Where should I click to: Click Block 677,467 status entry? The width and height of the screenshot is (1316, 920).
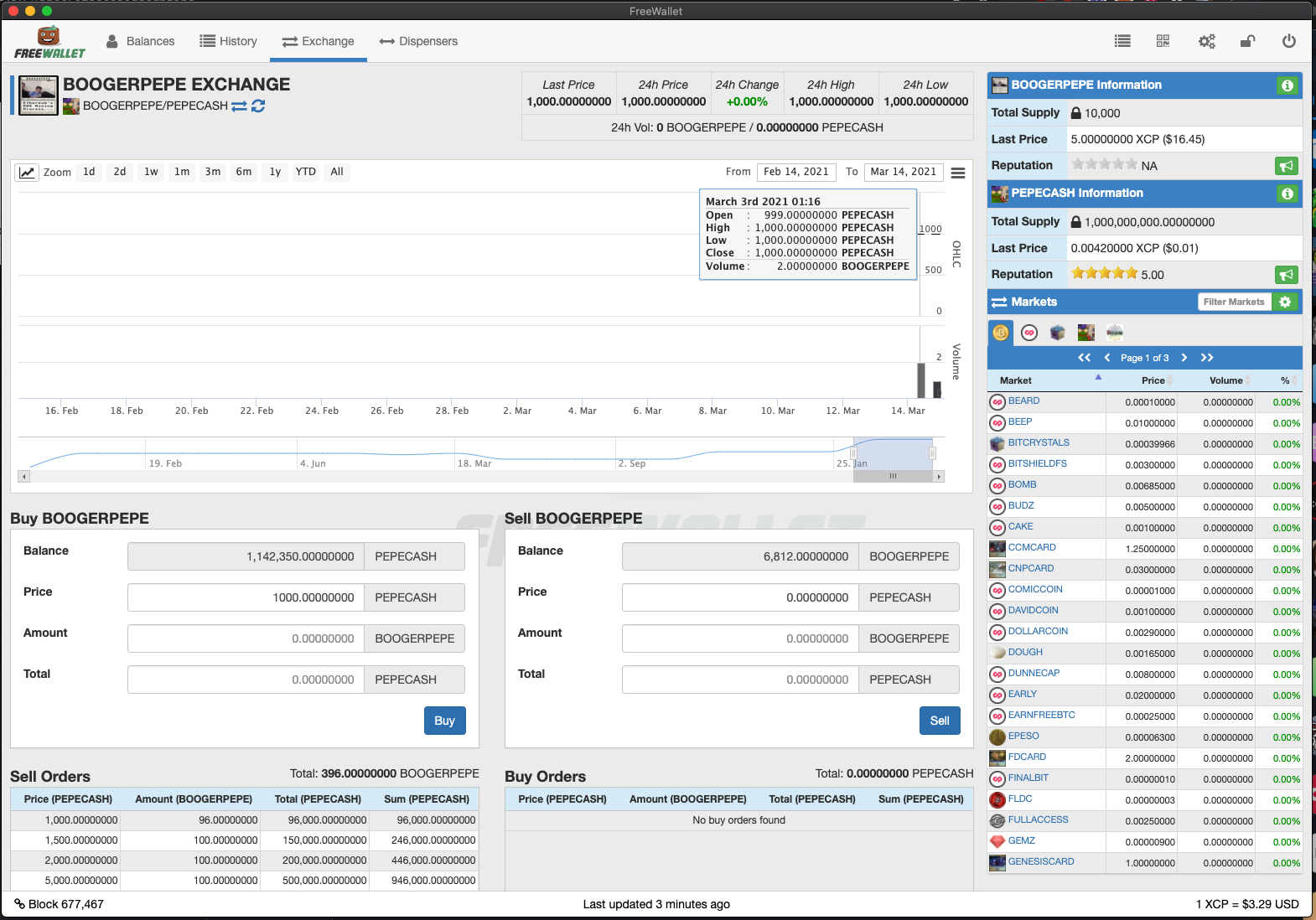59,904
